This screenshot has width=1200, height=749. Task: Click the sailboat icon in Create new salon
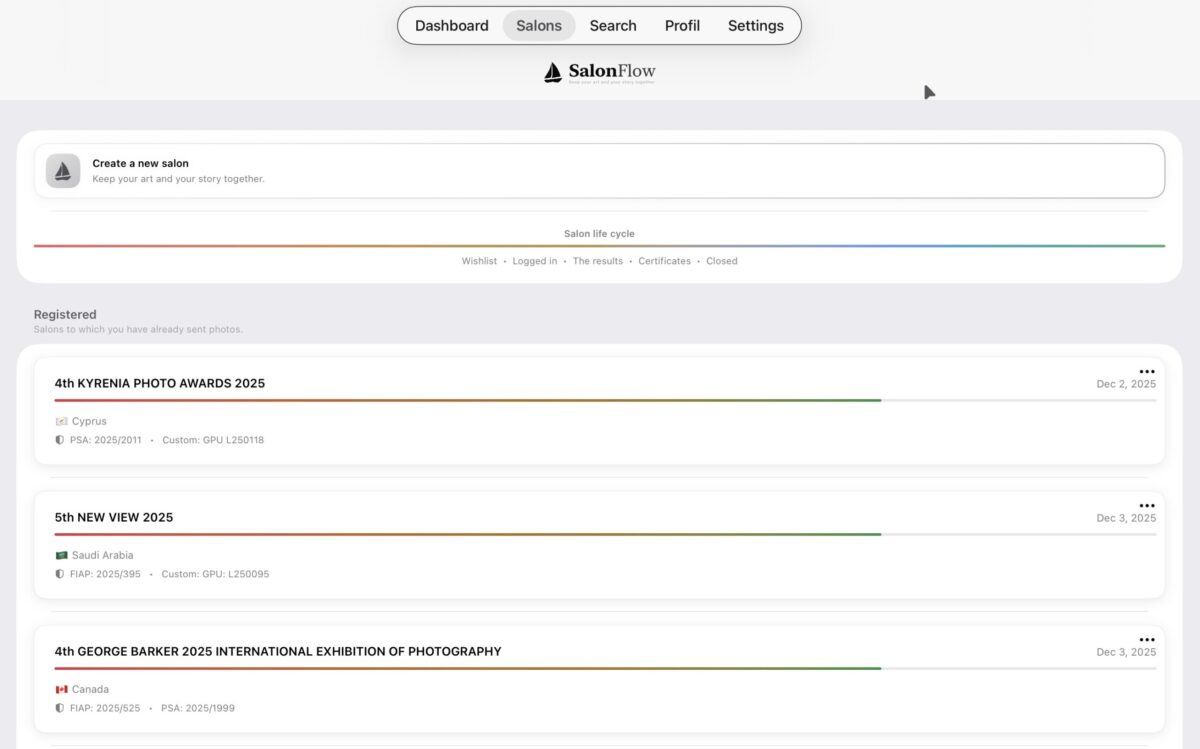(63, 171)
